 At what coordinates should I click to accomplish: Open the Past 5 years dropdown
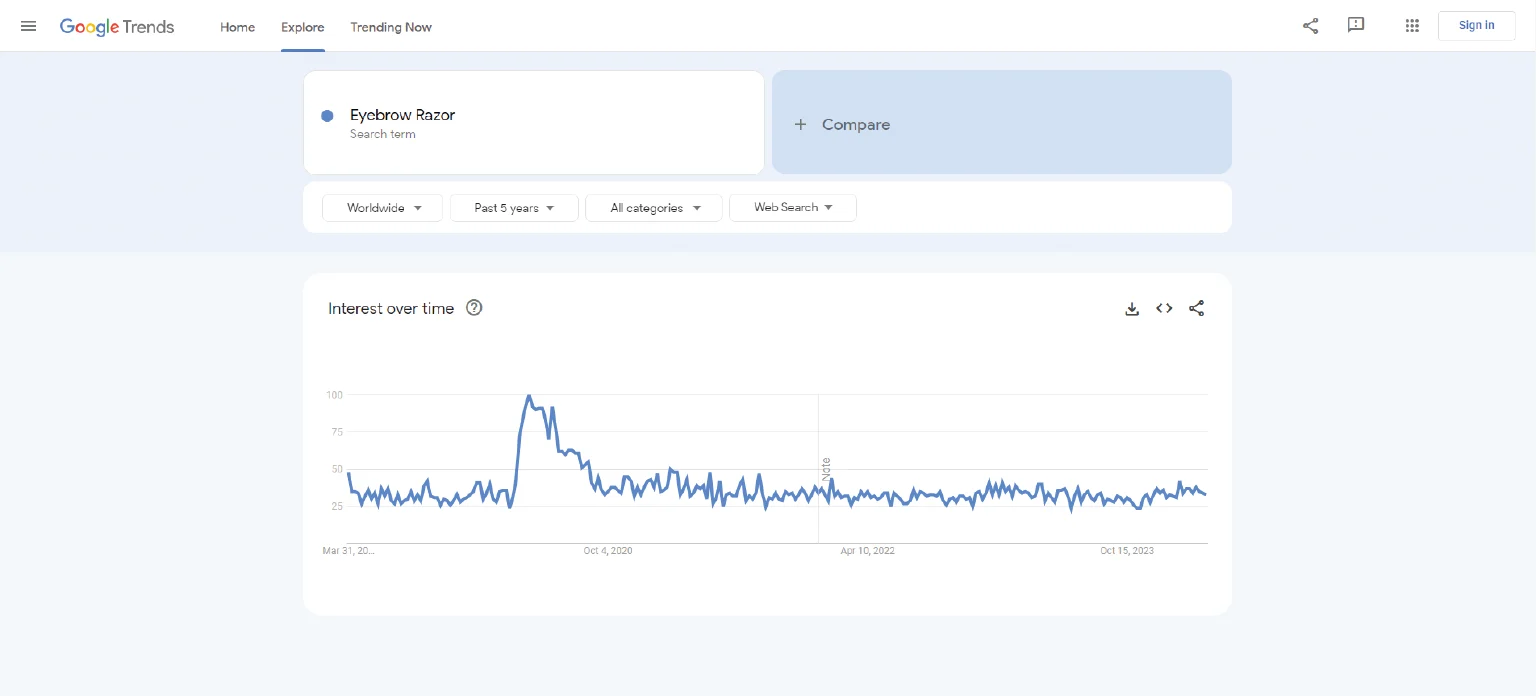point(514,208)
